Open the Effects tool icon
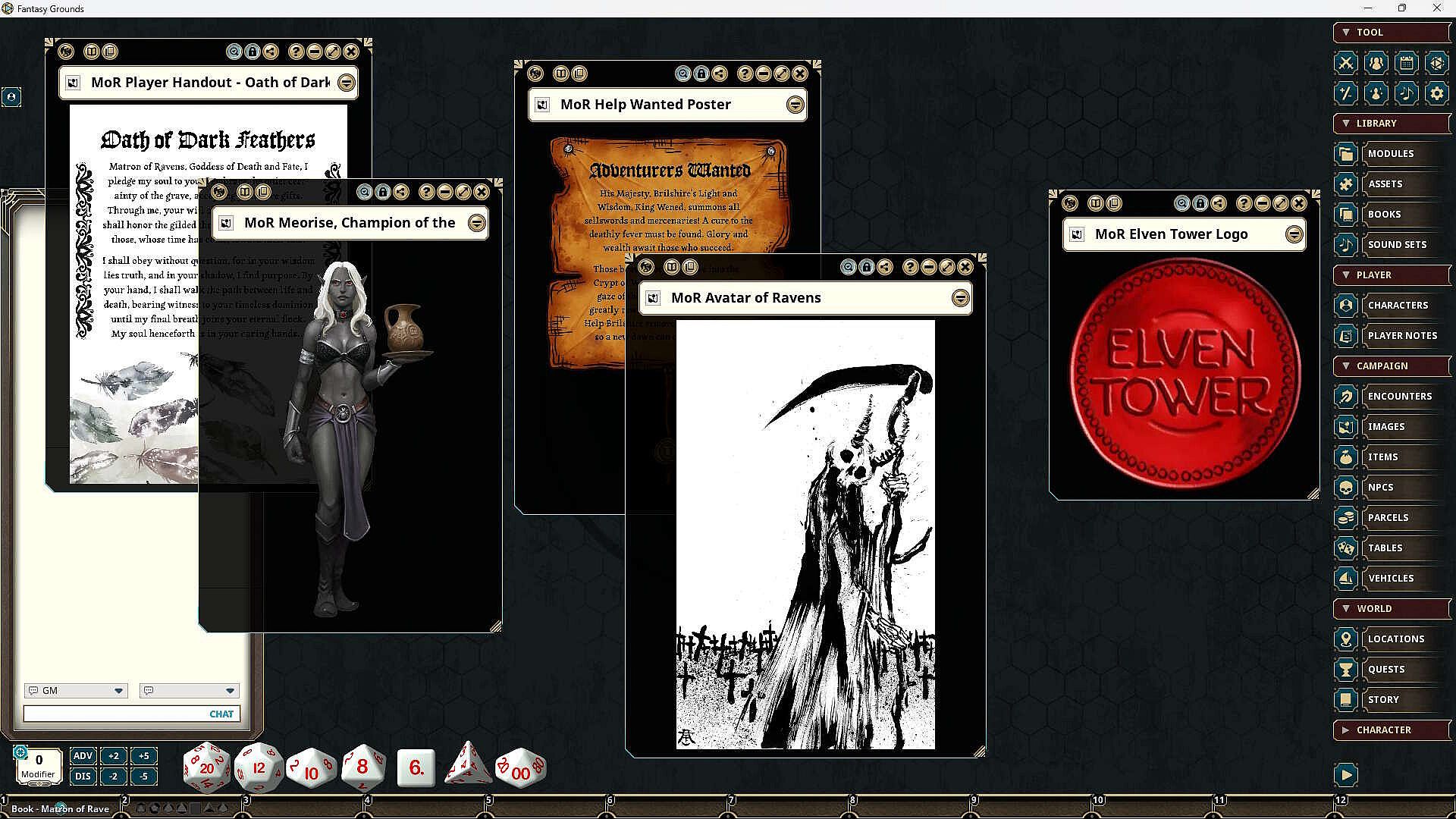1456x819 pixels. pyautogui.click(x=1376, y=93)
